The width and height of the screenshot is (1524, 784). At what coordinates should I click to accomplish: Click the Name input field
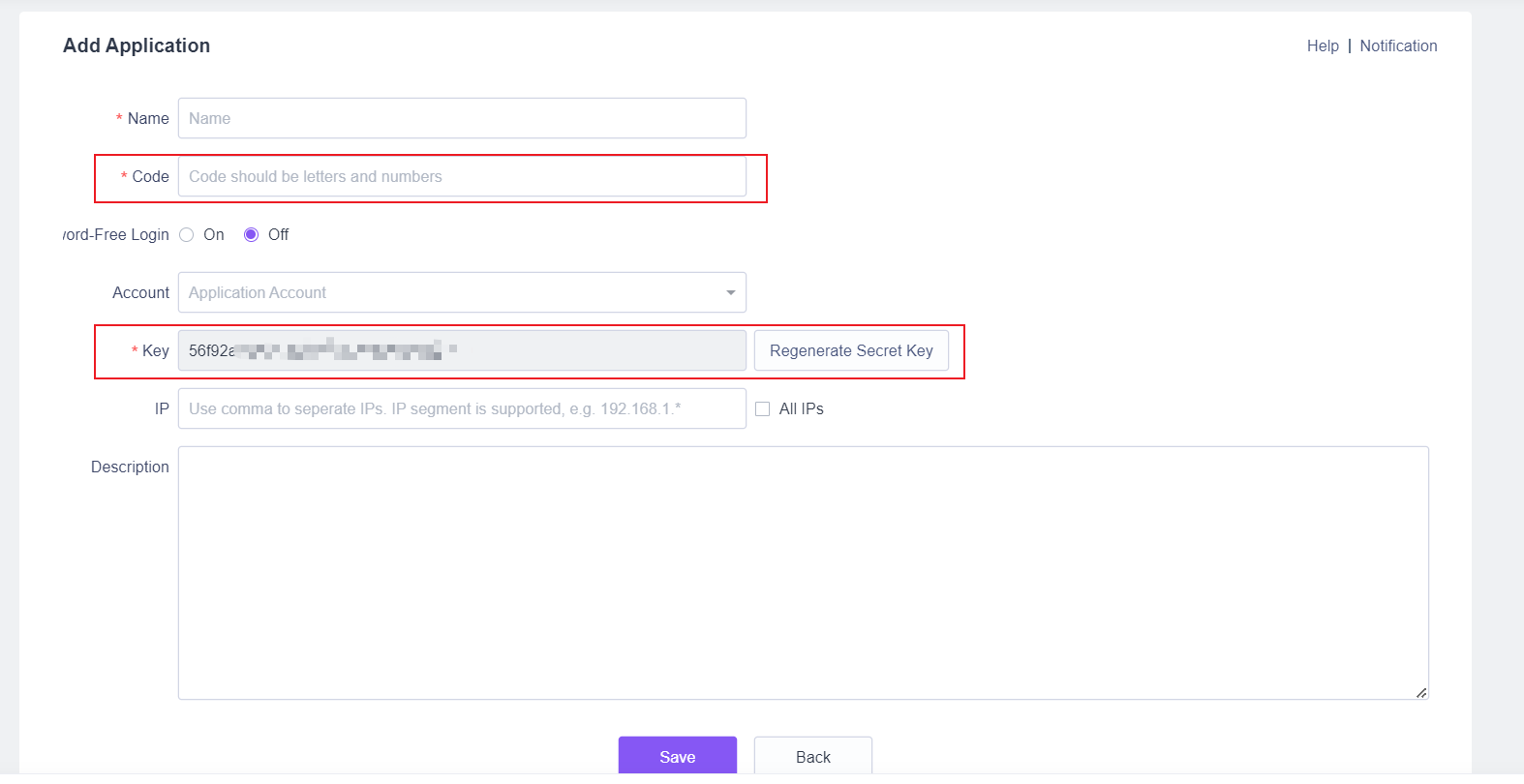point(462,118)
